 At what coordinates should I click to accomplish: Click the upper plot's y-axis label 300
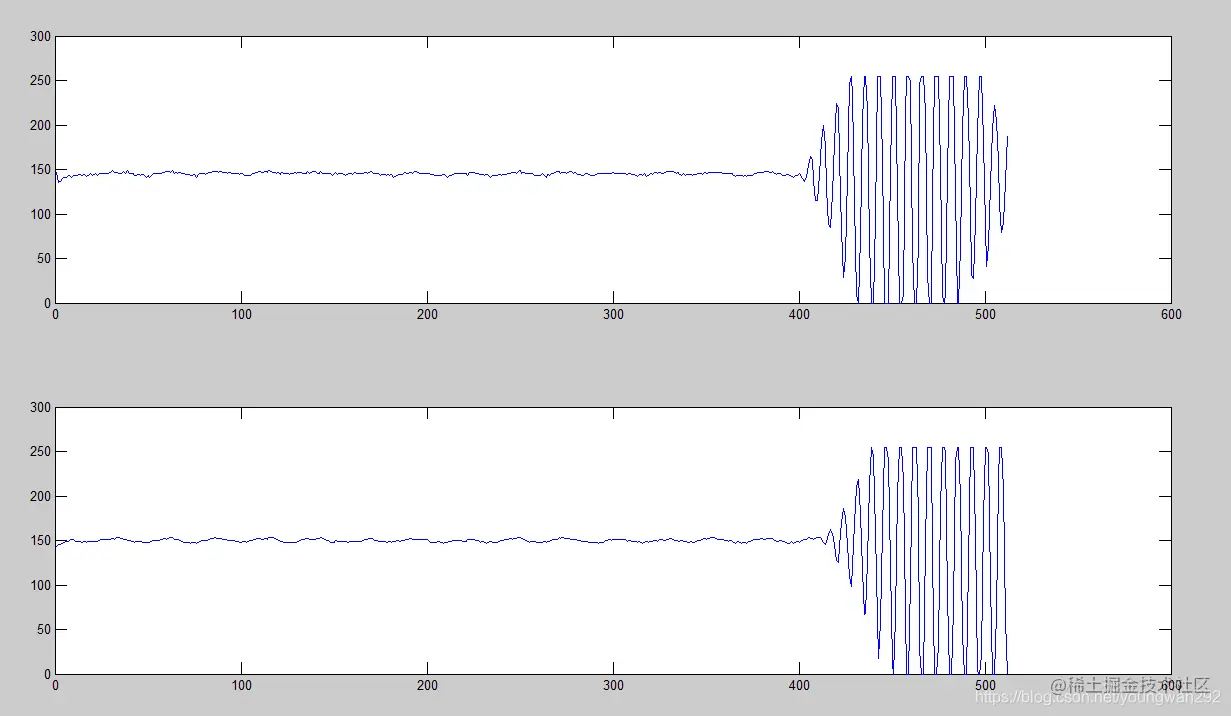tap(40, 37)
